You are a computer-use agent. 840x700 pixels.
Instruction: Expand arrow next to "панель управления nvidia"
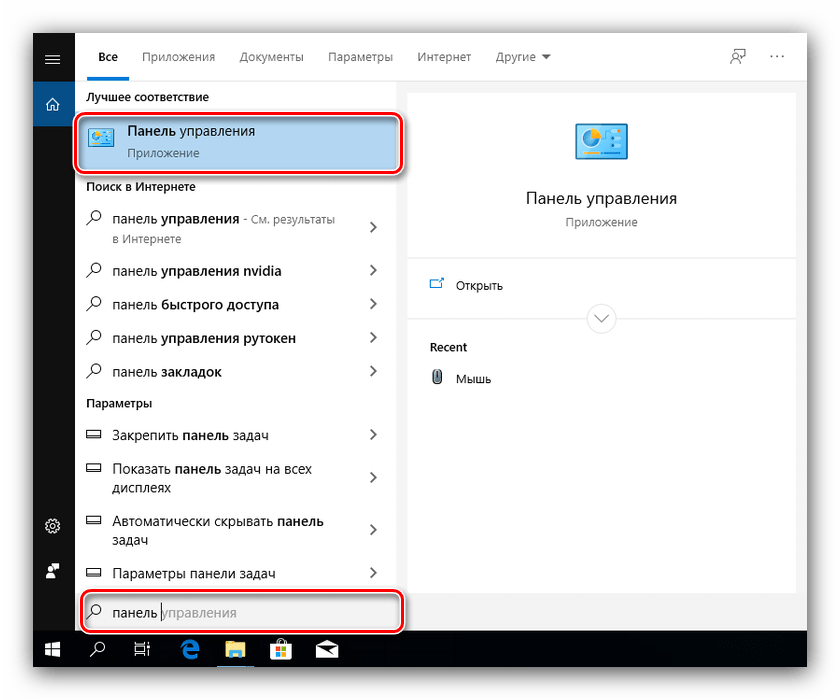click(x=373, y=271)
